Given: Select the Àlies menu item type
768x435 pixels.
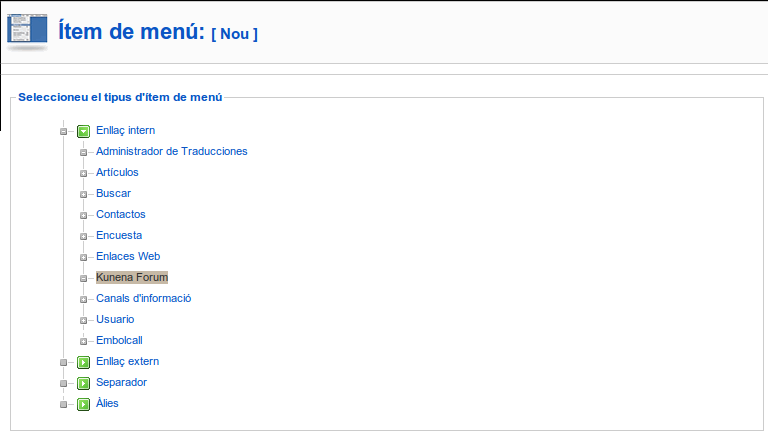Looking at the screenshot, I should [x=107, y=404].
